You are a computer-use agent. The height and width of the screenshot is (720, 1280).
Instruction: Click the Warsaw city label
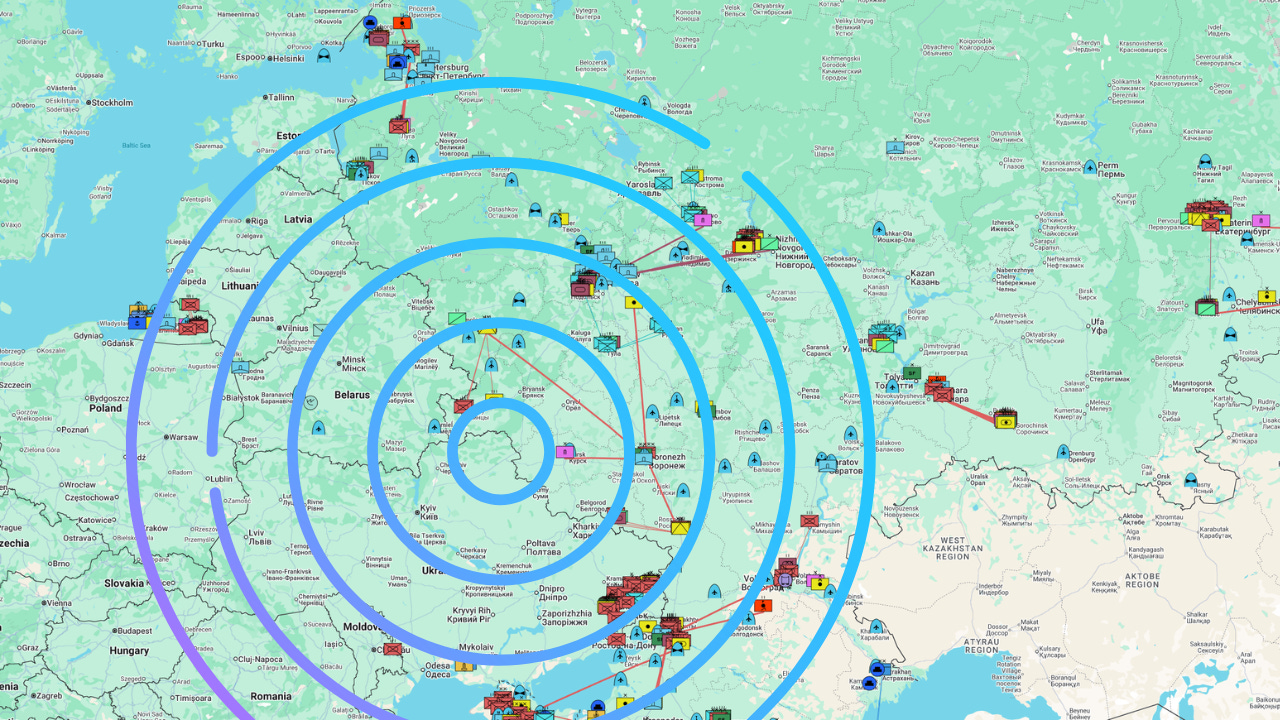(183, 437)
